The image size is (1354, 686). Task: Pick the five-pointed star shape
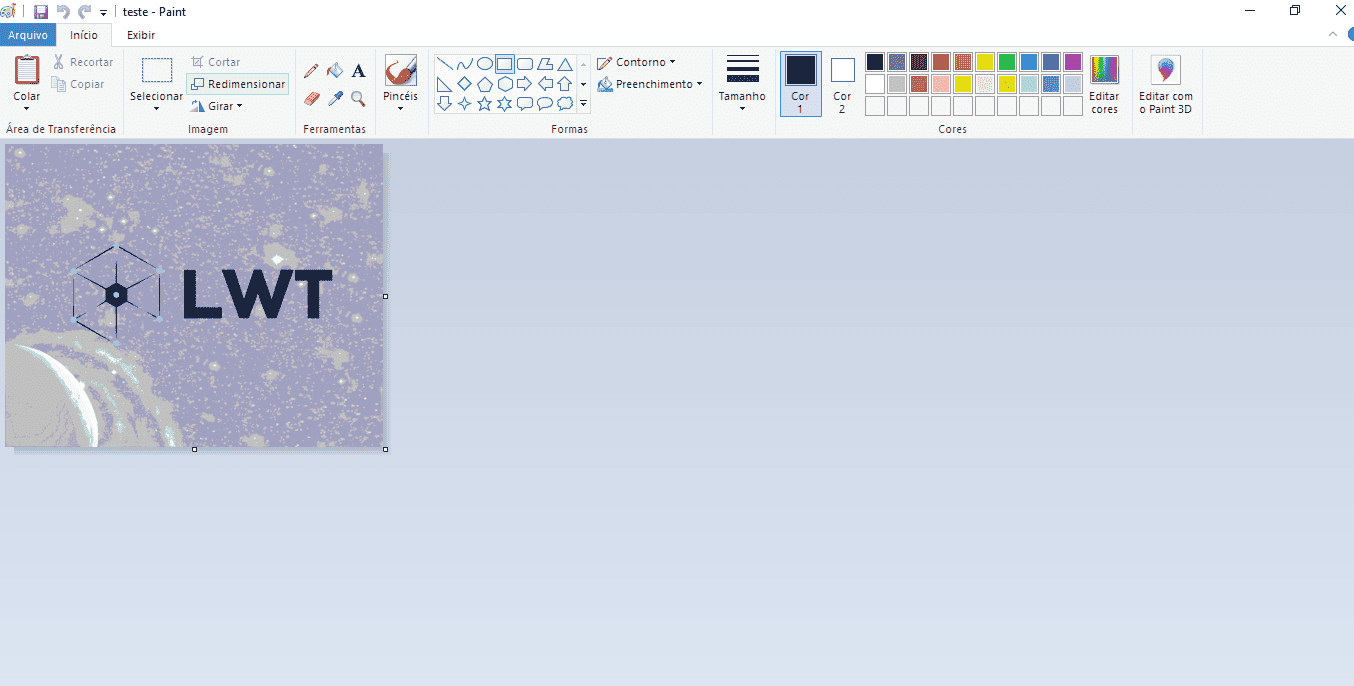point(484,102)
